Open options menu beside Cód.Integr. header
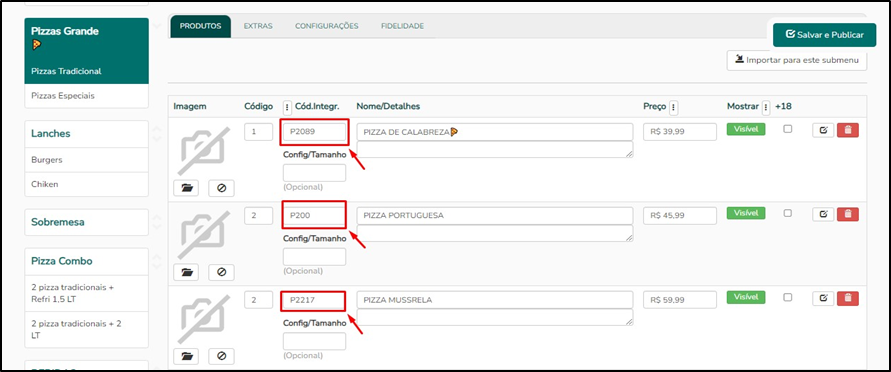 (287, 107)
